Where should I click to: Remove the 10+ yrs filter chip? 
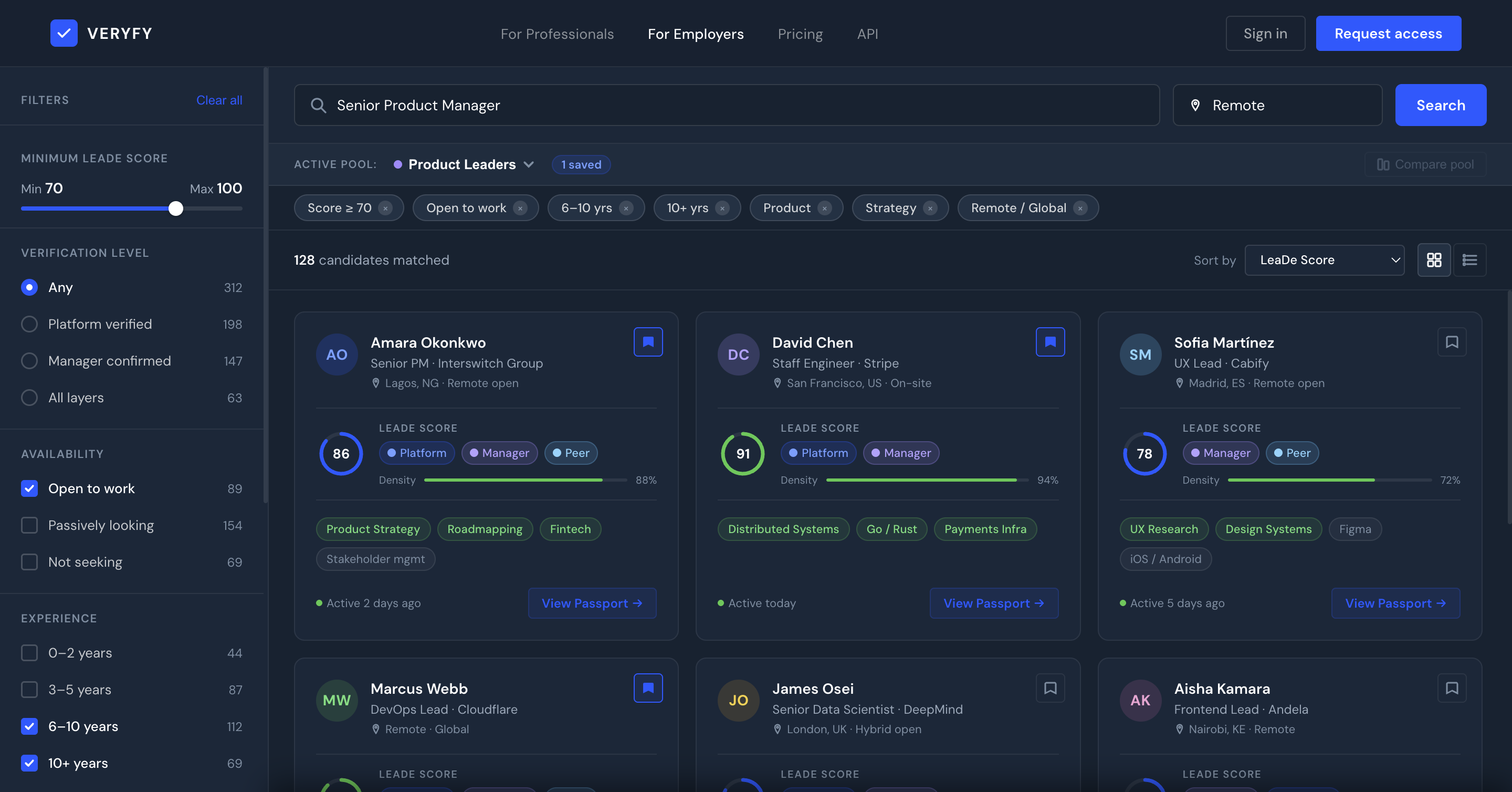[722, 208]
